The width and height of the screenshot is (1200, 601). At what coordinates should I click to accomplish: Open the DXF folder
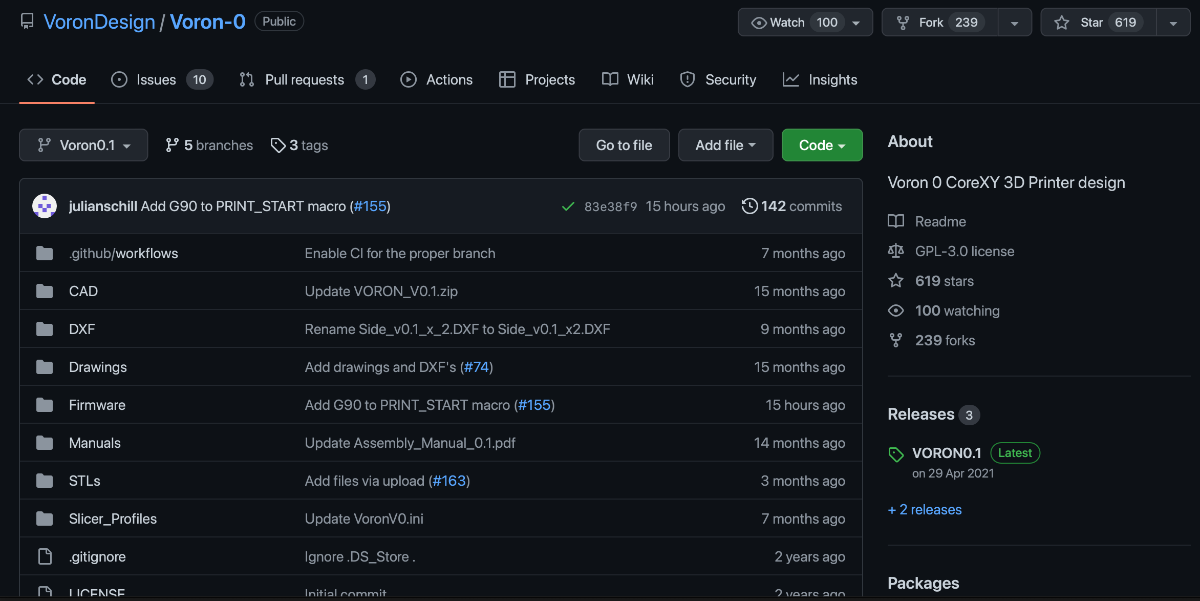pyautogui.click(x=82, y=329)
